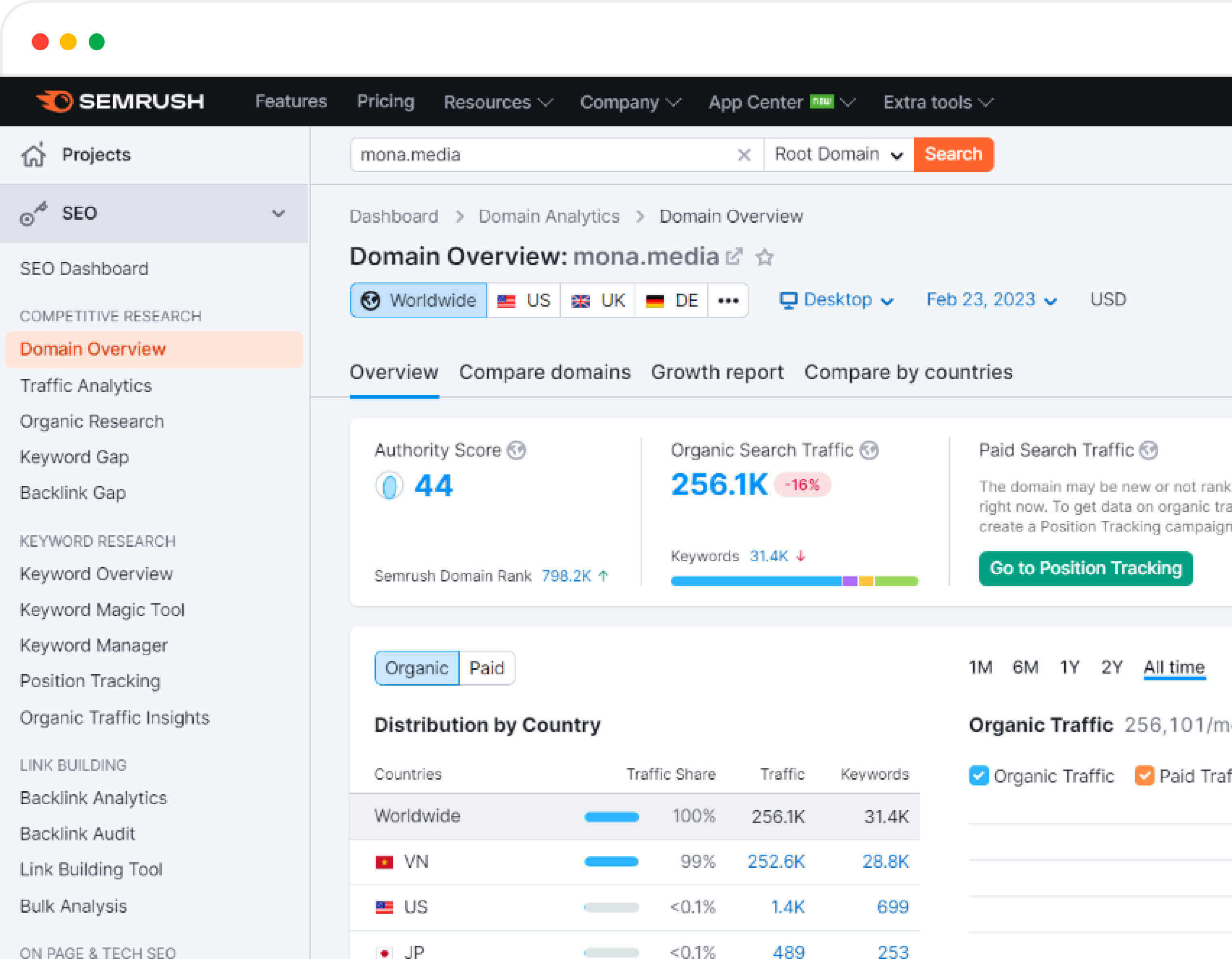Click the Desktop monitor icon
1232x959 pixels.
pos(788,300)
